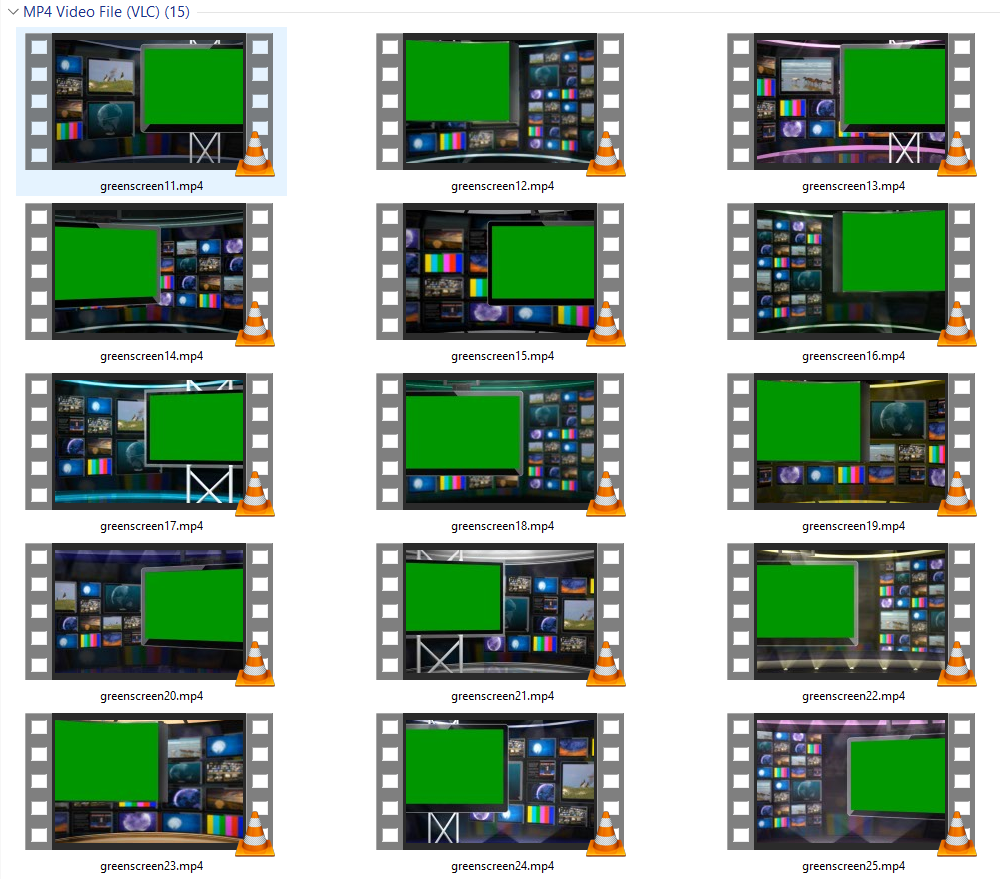Select the greenscreen19.mp4 video thumbnail
This screenshot has height=894, width=1000.
coord(851,441)
